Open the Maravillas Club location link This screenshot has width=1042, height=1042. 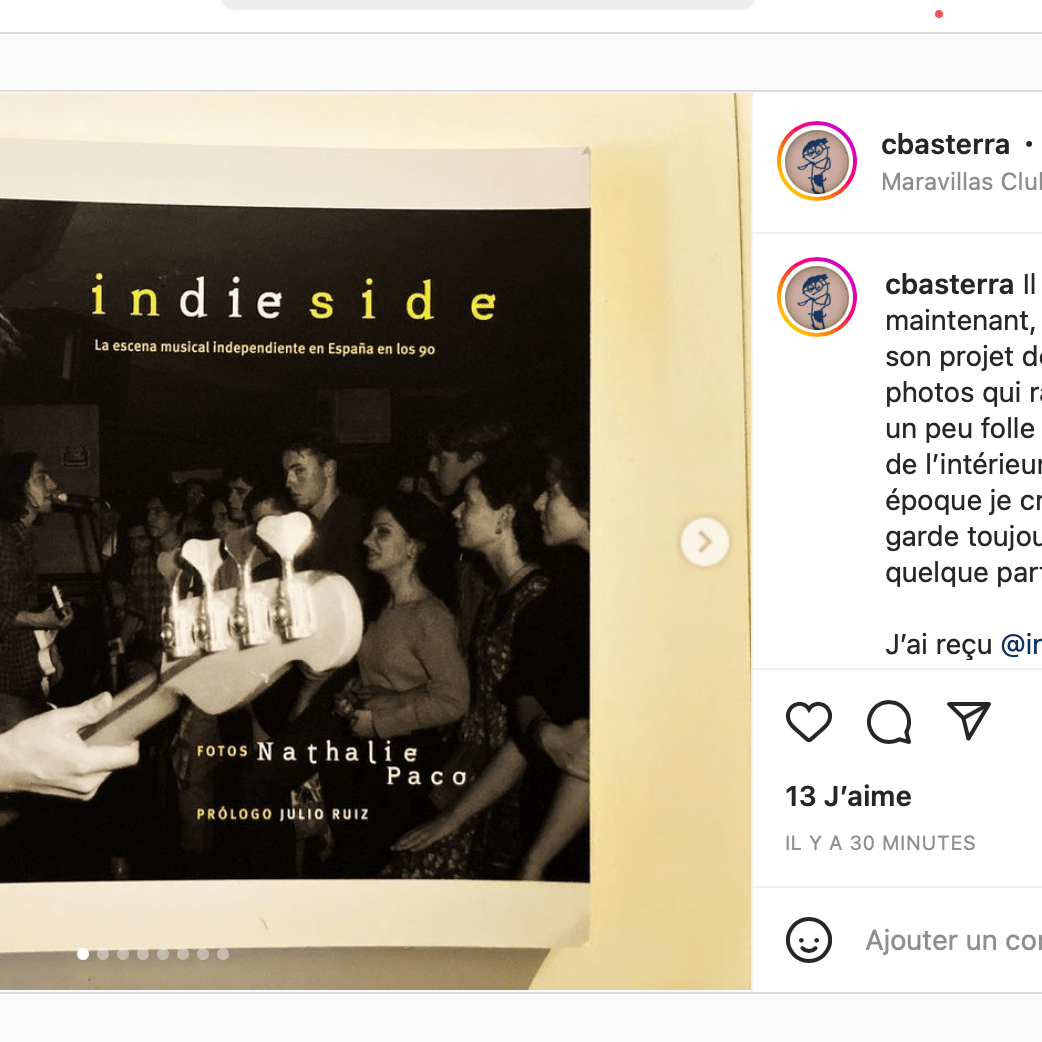(x=961, y=181)
